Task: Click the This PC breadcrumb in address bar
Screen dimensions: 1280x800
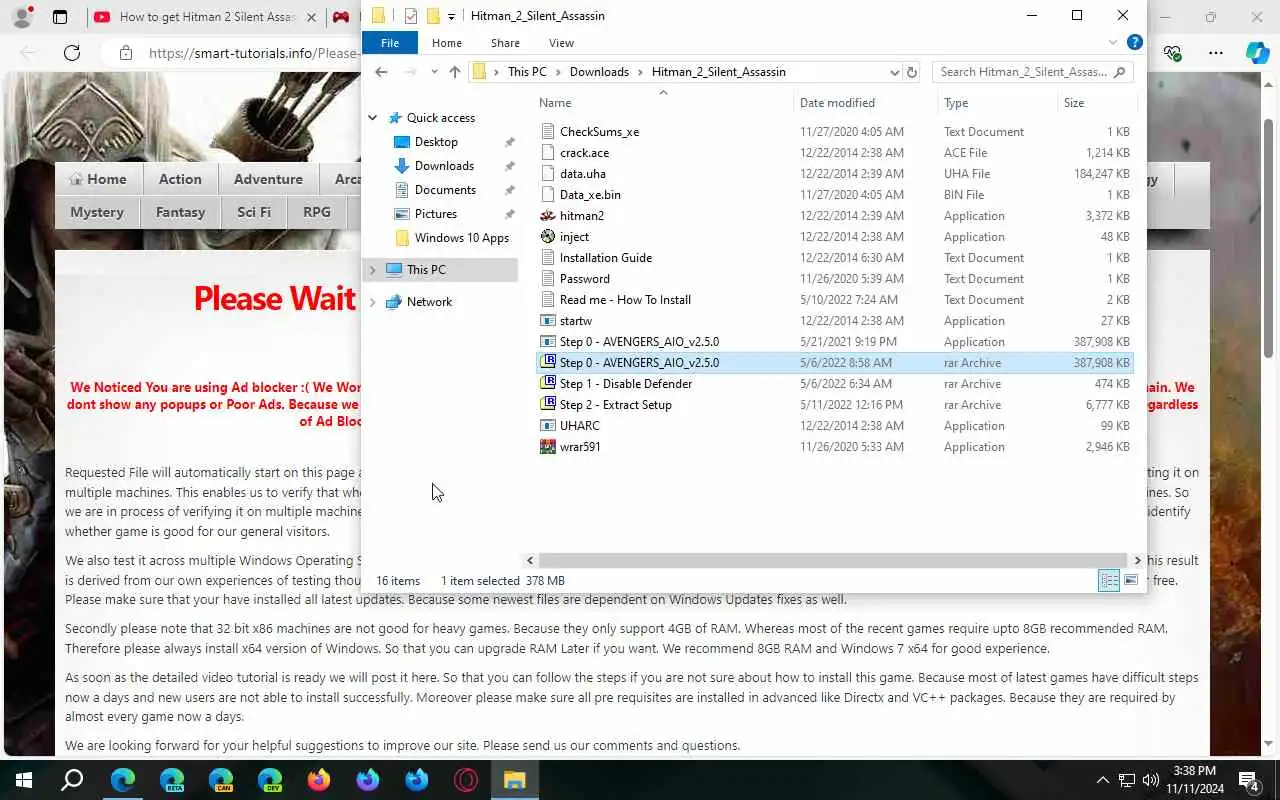Action: coord(527,72)
